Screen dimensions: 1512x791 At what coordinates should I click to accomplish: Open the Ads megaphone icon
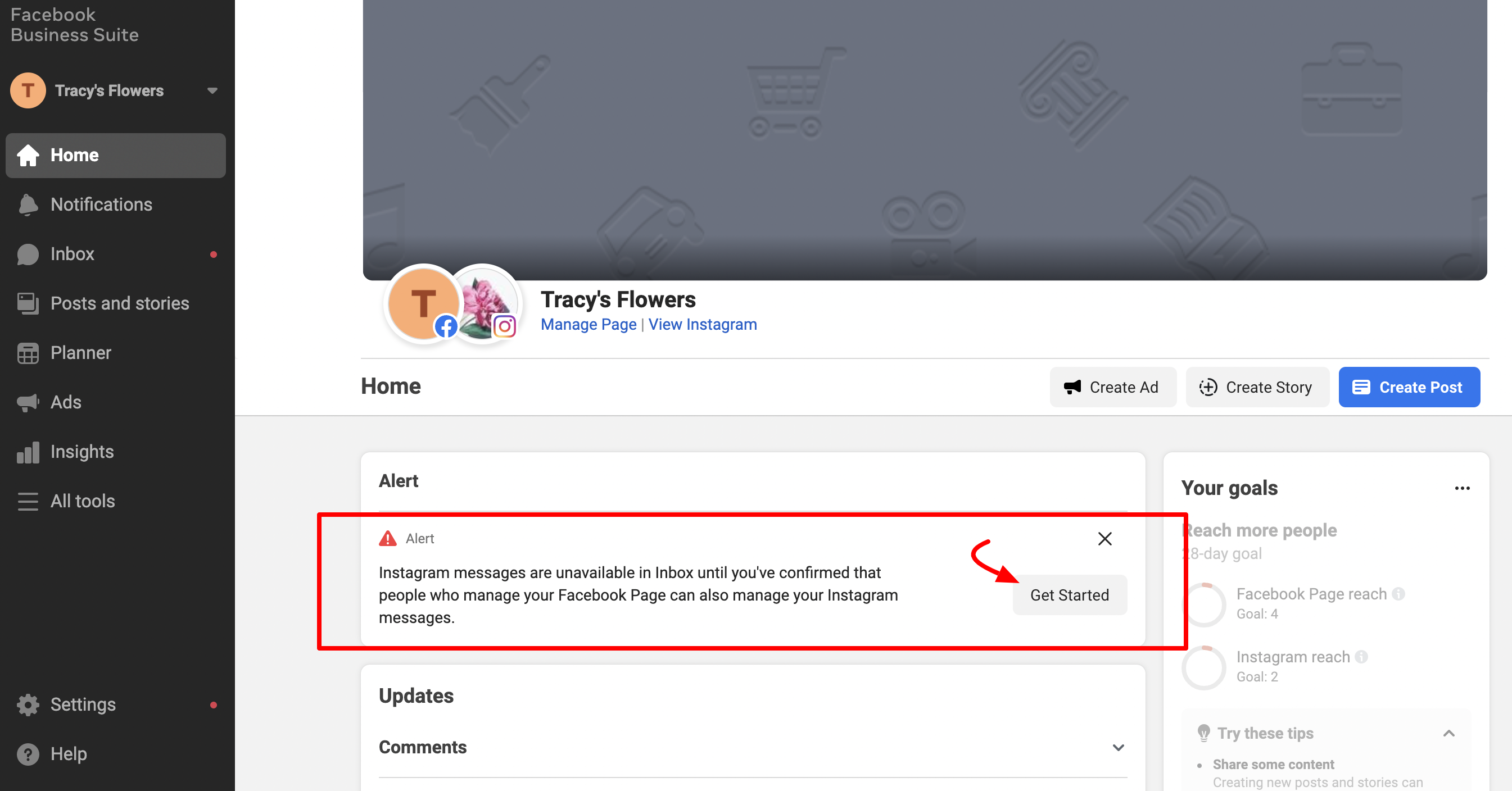(x=28, y=403)
